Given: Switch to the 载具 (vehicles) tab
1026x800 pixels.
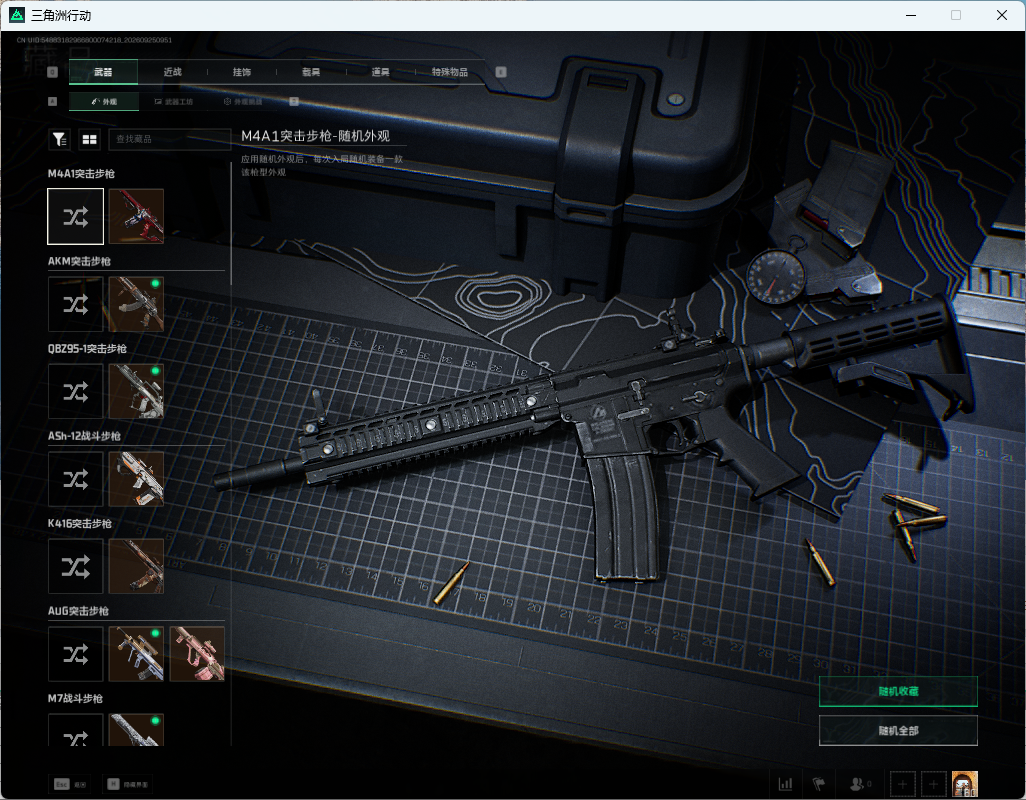Looking at the screenshot, I should 311,72.
